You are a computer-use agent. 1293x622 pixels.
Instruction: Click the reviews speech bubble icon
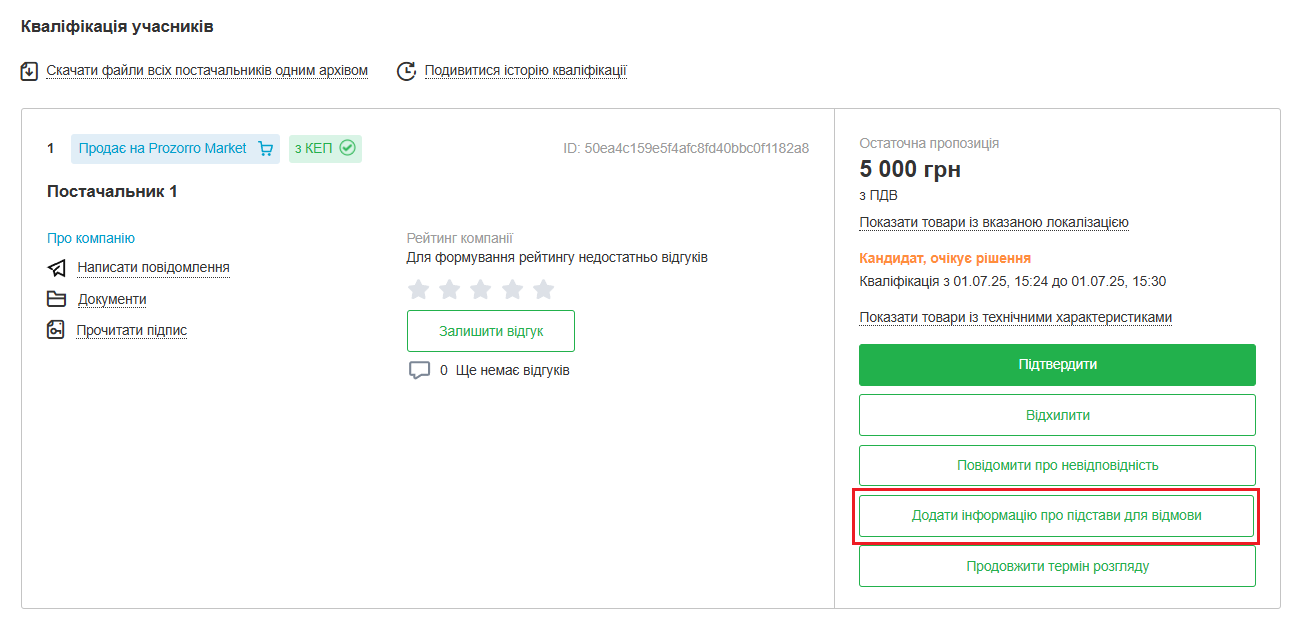point(419,370)
